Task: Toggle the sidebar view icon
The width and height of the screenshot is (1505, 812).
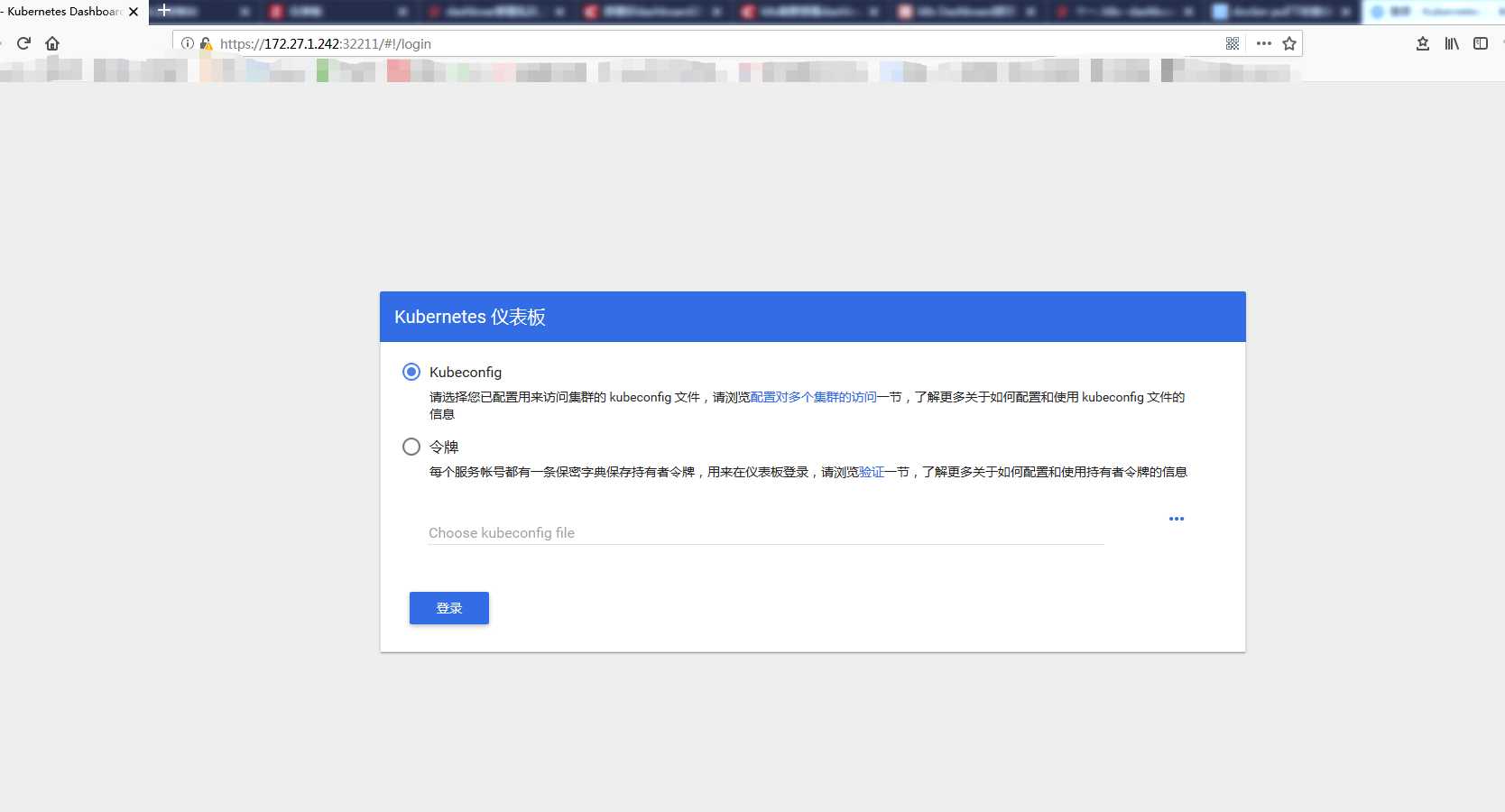Action: 1481,43
